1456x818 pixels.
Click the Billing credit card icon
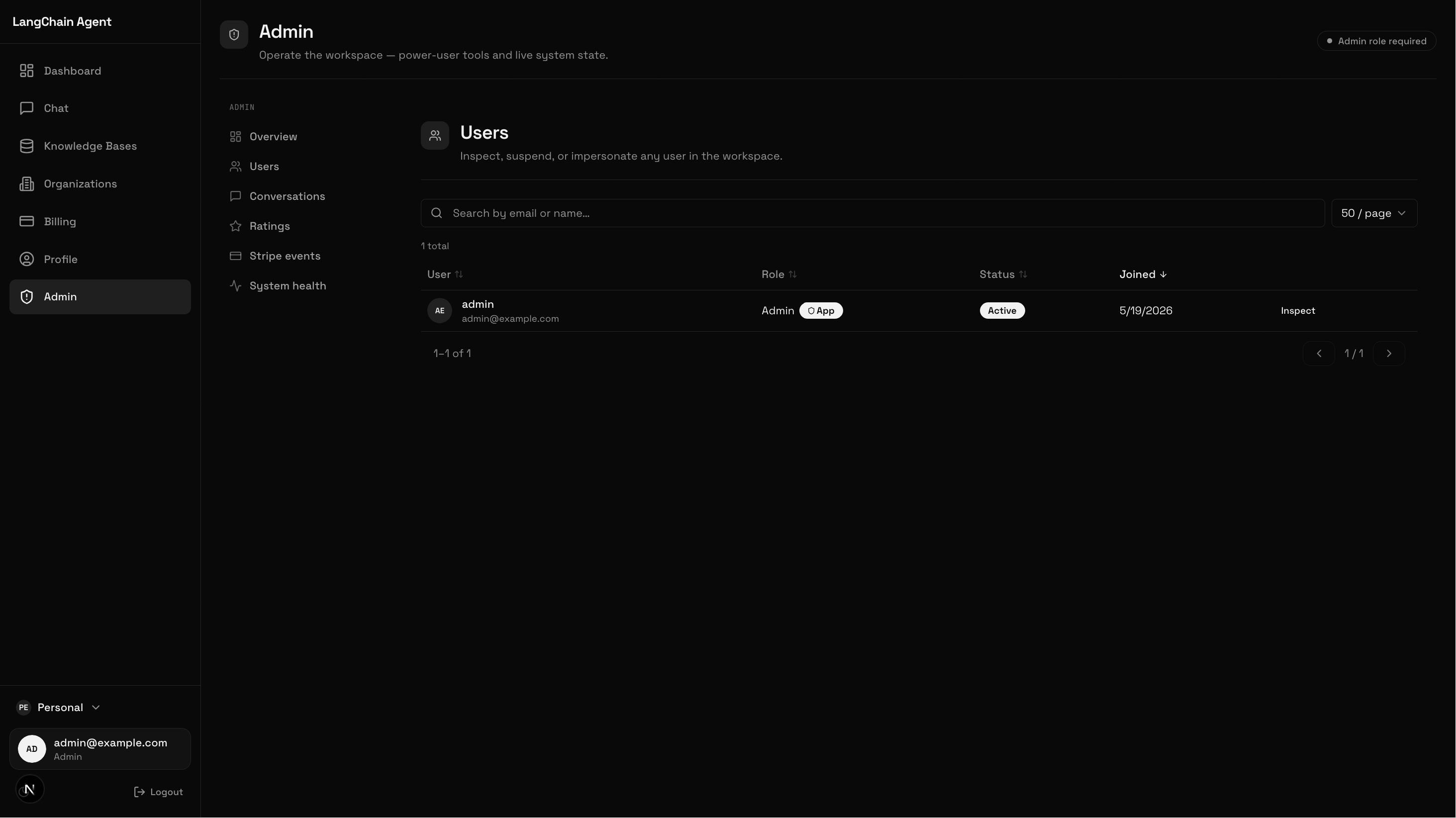[x=26, y=221]
